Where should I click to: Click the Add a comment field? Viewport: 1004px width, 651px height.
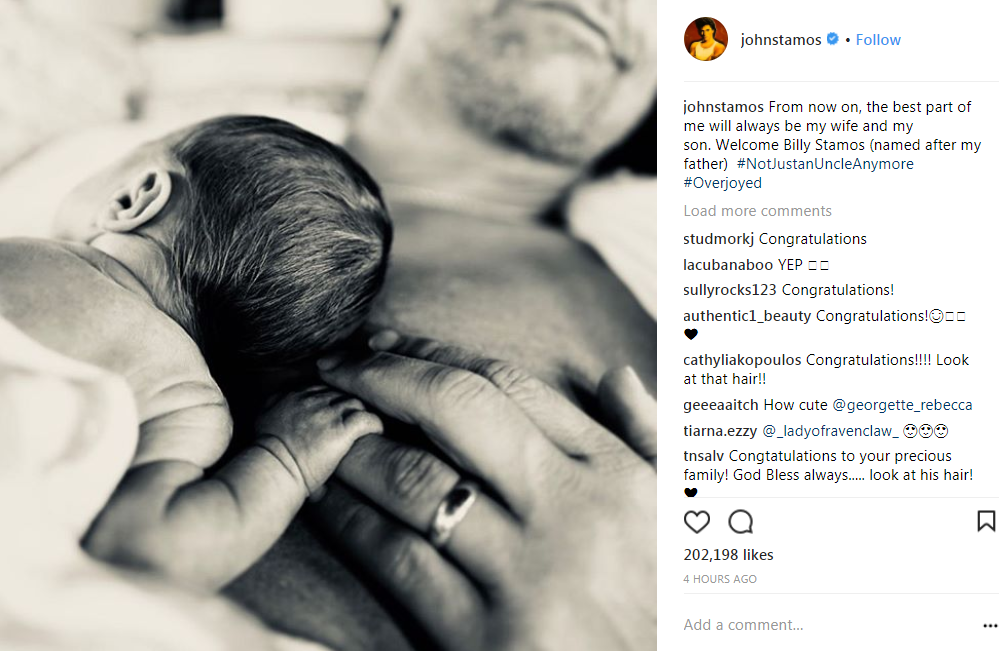point(826,625)
